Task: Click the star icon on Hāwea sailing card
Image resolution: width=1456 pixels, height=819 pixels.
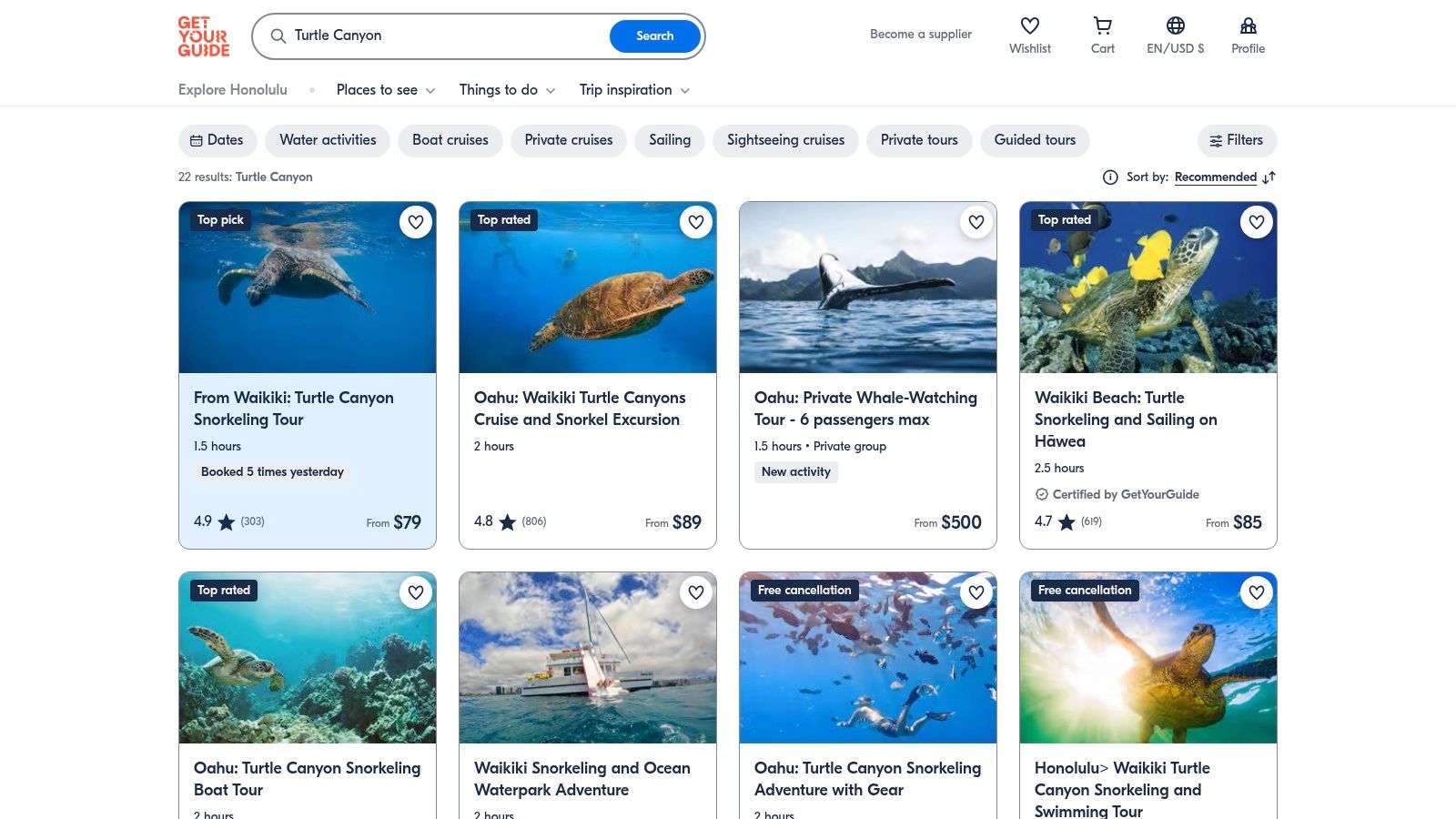Action: click(x=1067, y=522)
